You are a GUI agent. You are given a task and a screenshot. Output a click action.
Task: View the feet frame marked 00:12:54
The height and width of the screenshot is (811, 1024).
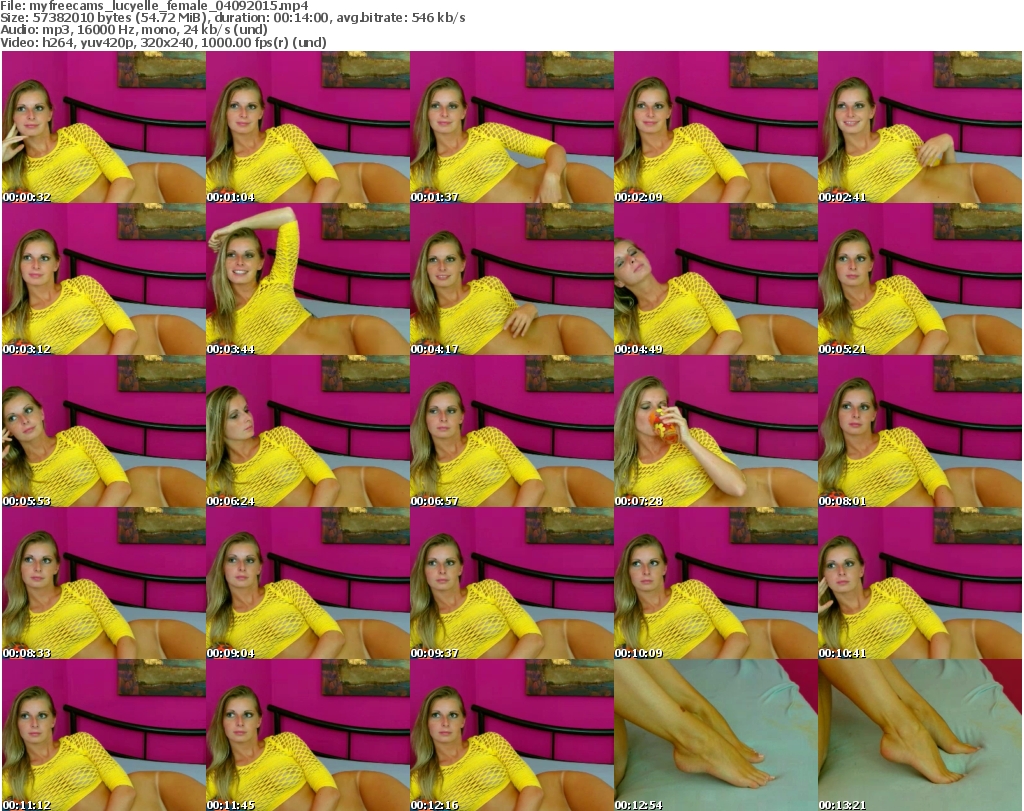pos(716,735)
